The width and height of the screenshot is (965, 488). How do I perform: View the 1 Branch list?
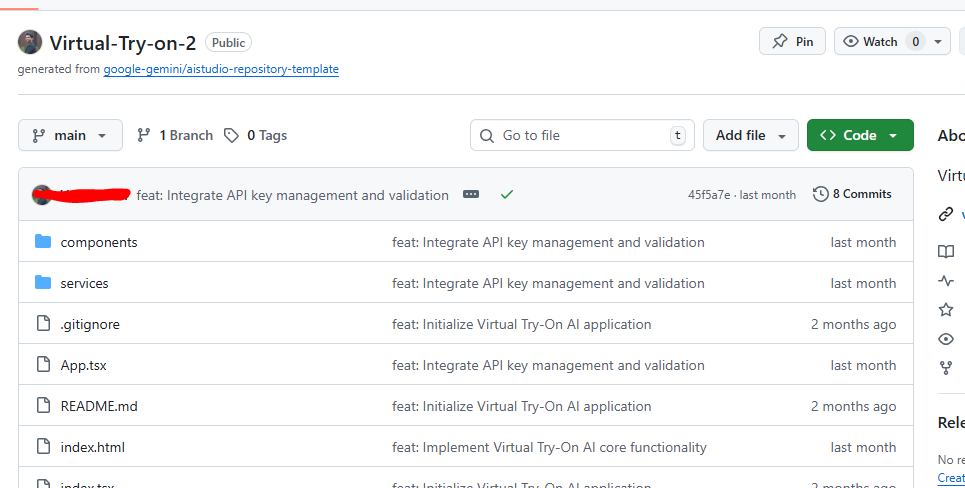(x=175, y=135)
